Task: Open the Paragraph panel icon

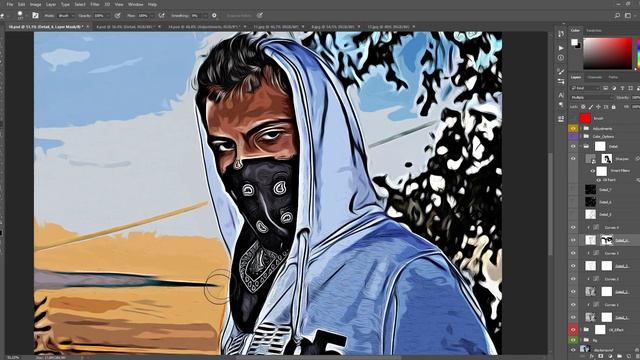Action: click(x=561, y=105)
